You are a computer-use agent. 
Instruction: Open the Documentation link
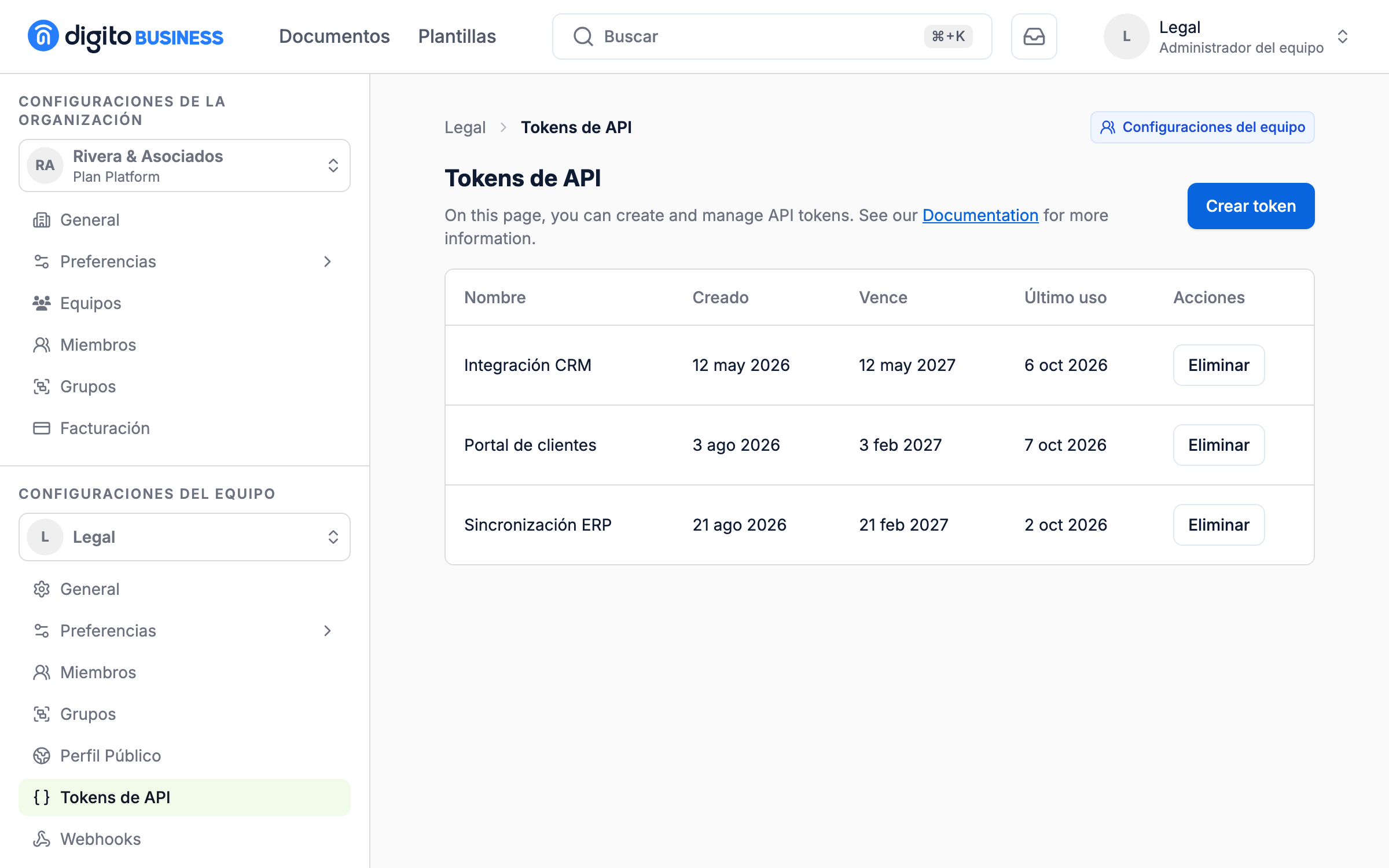click(980, 215)
